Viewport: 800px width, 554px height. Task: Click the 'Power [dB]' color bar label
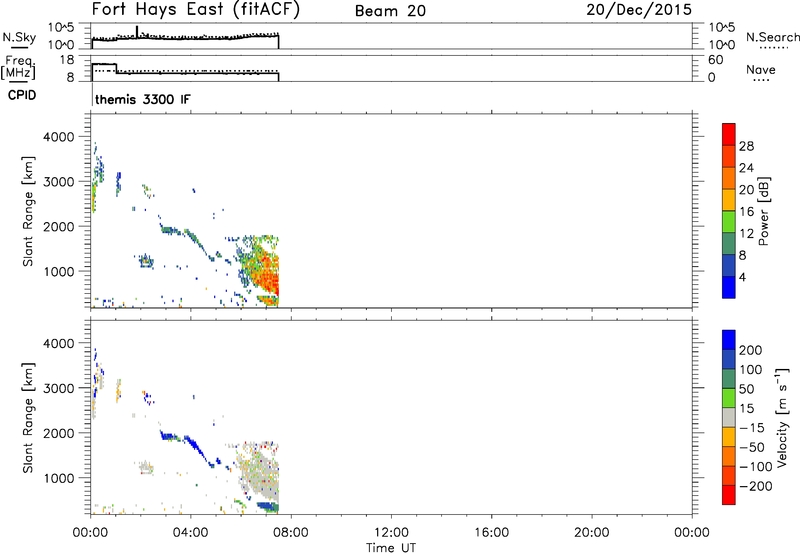[x=763, y=211]
